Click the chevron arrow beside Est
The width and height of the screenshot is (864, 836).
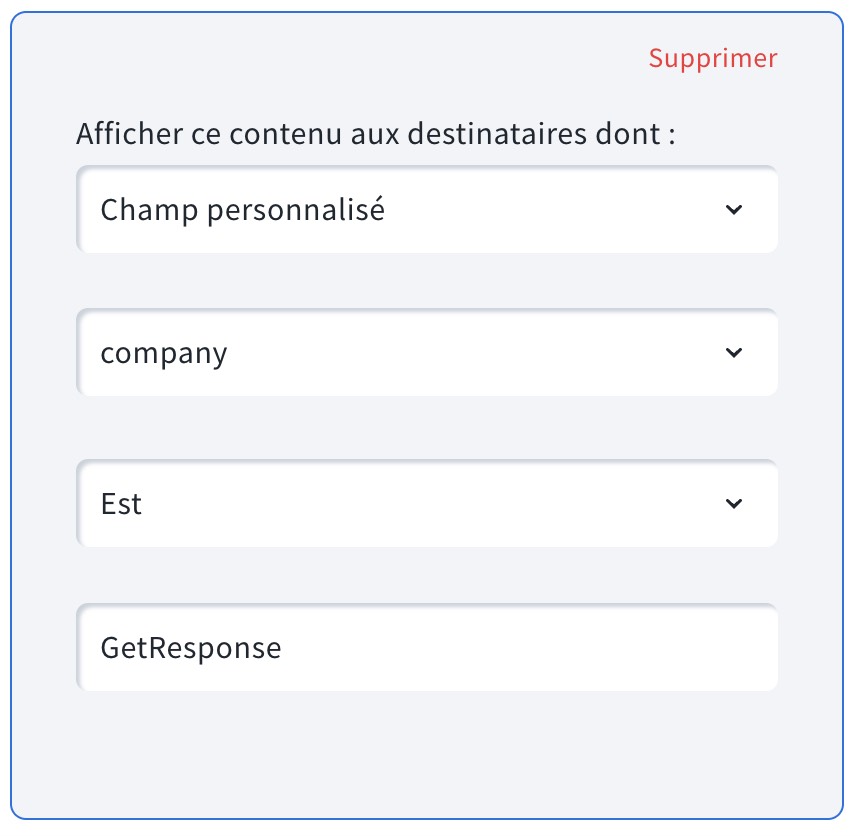(734, 504)
